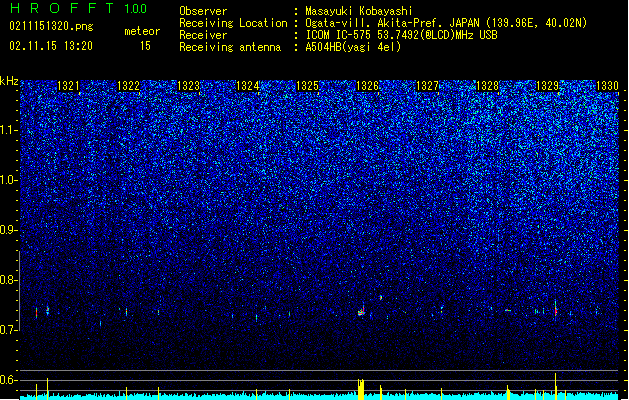This screenshot has height=400, width=629.
Task: Click the 0.7 kHz frequency tick label
Action: (8, 330)
